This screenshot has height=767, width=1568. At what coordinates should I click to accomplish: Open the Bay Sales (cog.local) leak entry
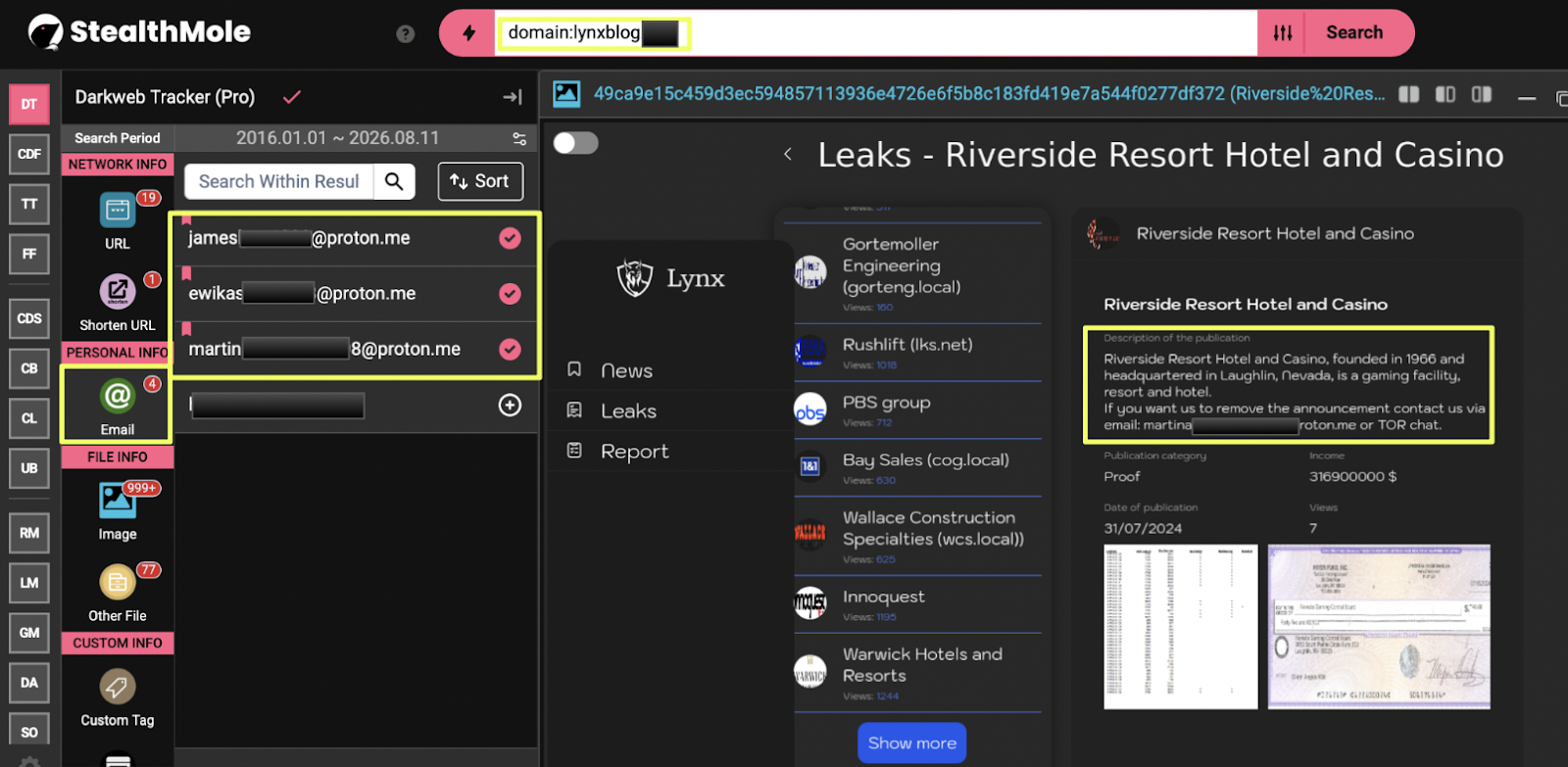click(917, 468)
